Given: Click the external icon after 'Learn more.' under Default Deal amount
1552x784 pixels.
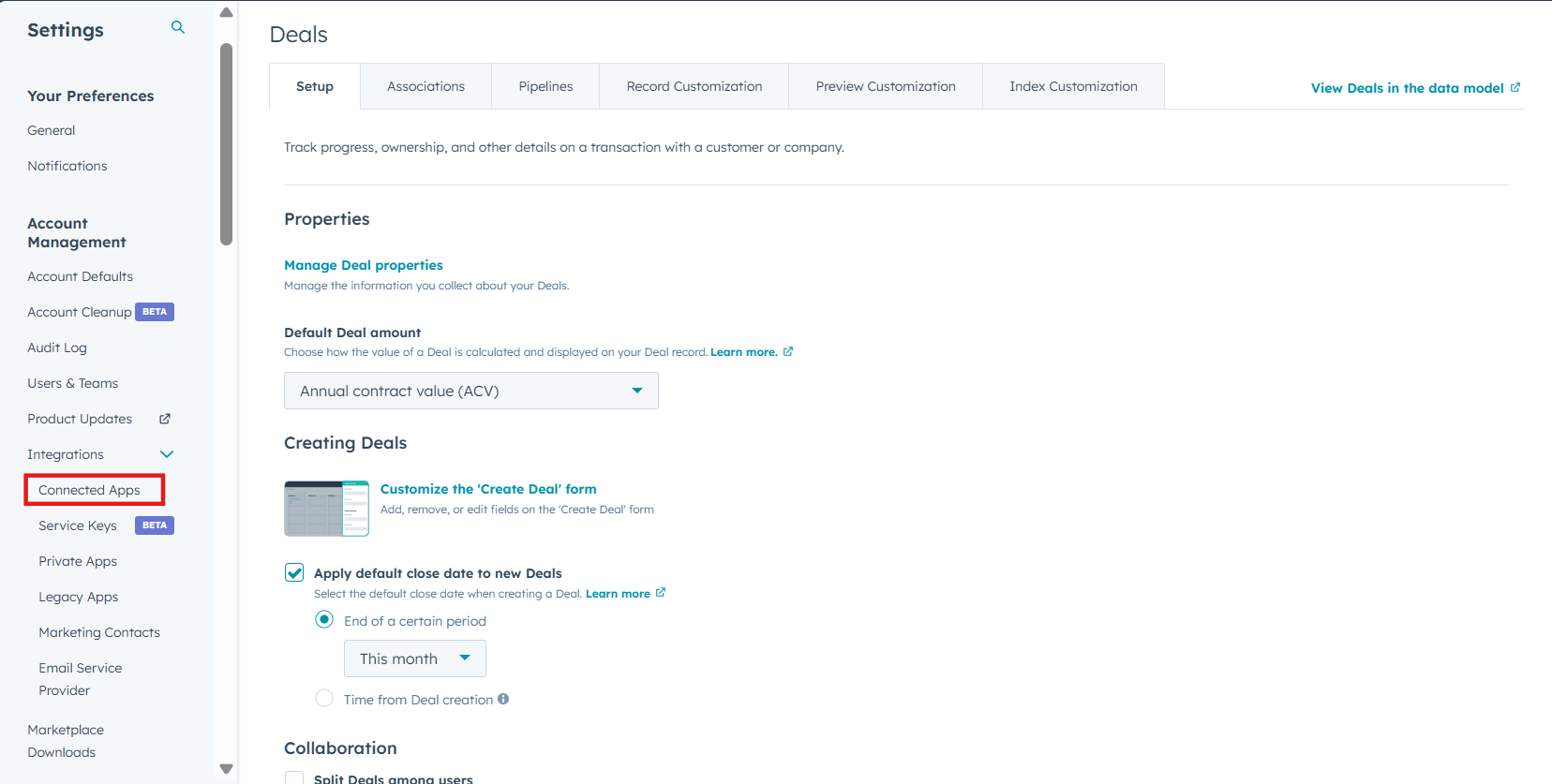Looking at the screenshot, I should tap(788, 352).
